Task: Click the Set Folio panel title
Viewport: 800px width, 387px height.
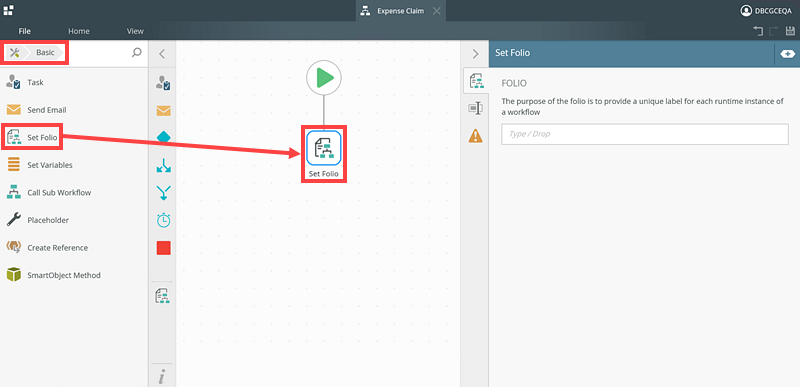Action: coord(512,53)
